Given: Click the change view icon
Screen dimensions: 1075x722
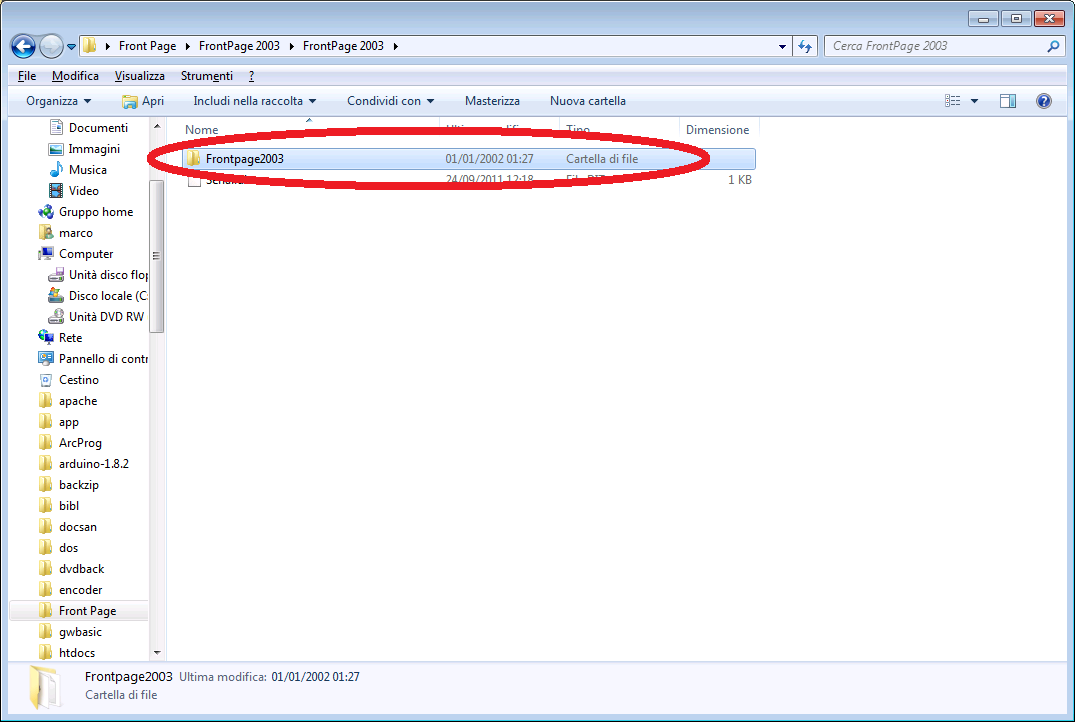Looking at the screenshot, I should (952, 101).
